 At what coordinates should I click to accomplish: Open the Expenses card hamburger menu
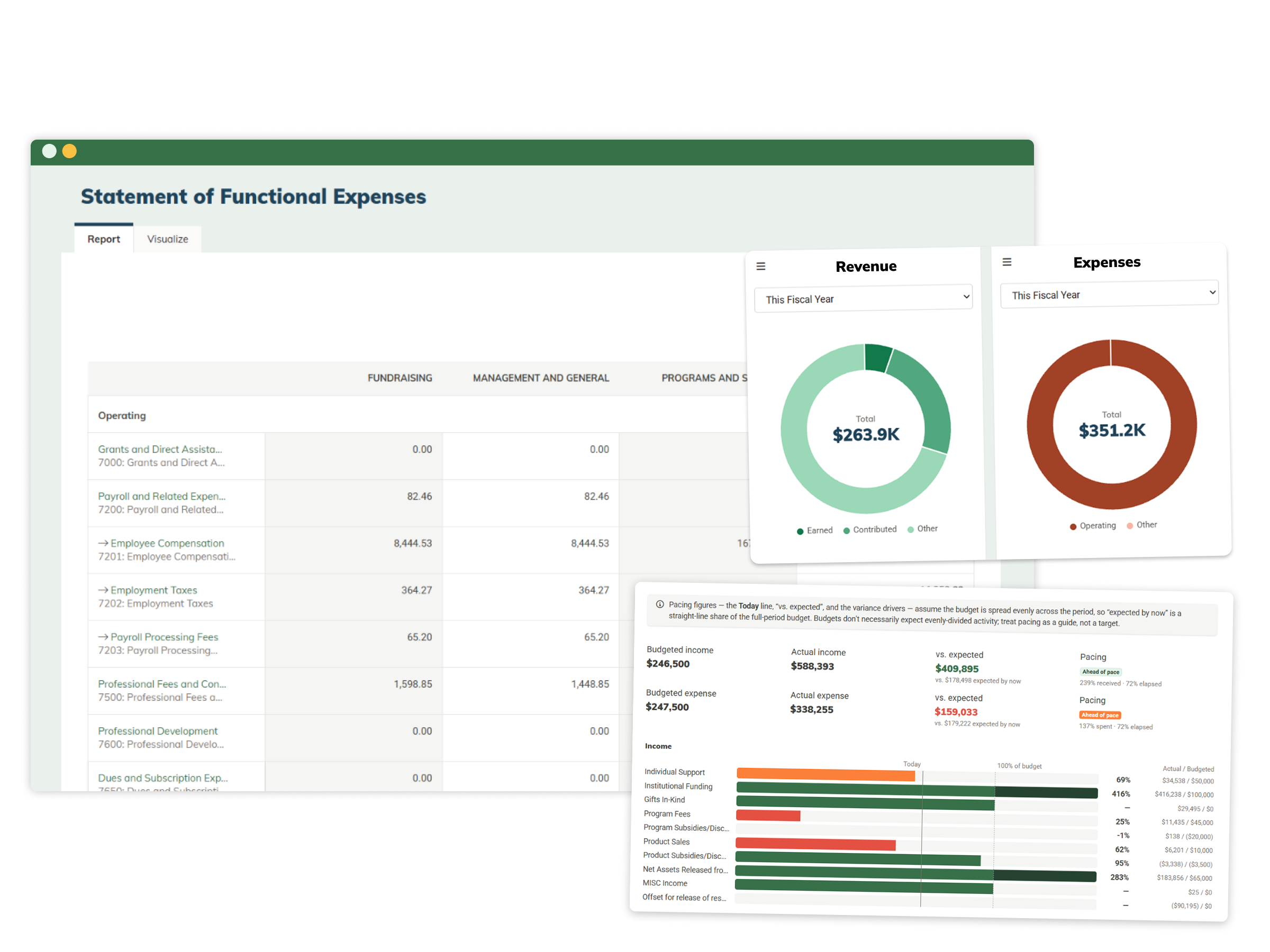(x=1006, y=262)
